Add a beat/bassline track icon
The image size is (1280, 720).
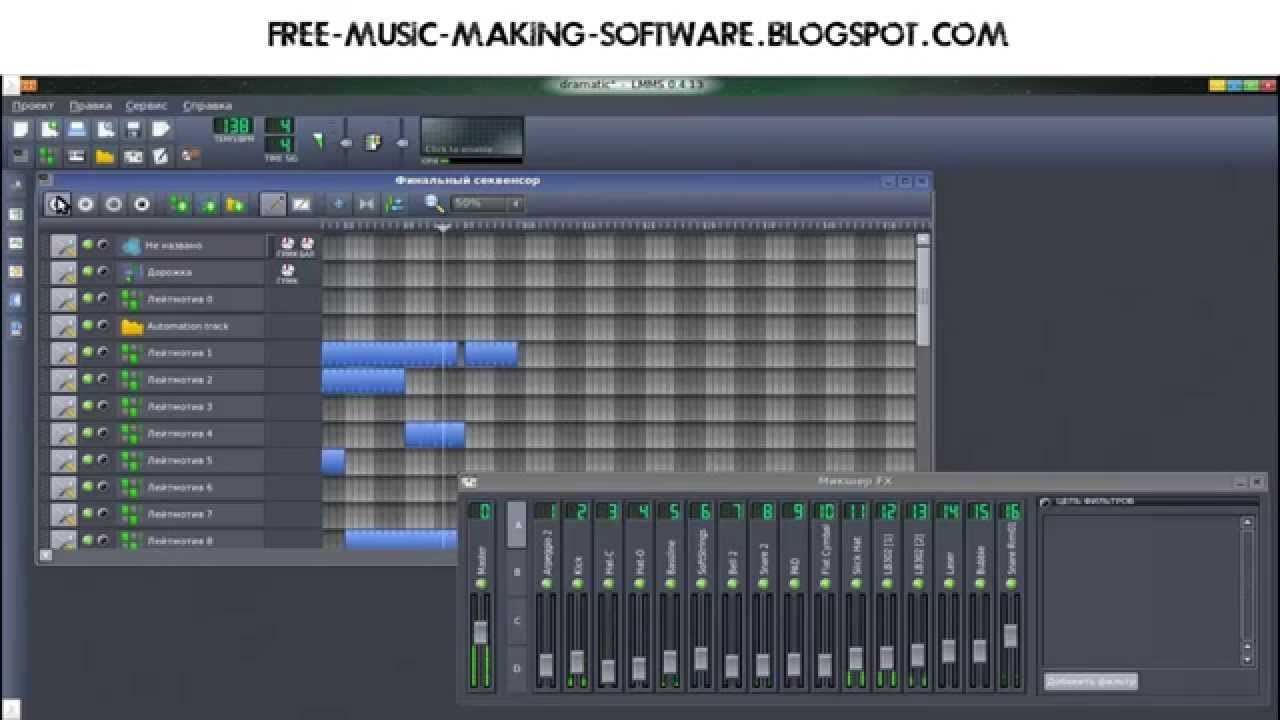point(180,204)
